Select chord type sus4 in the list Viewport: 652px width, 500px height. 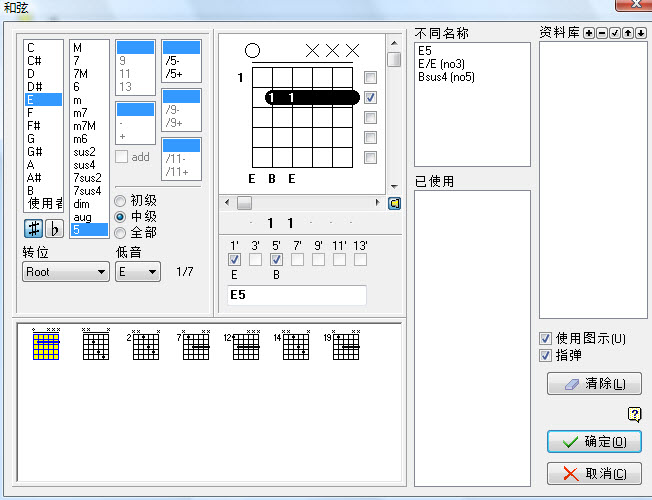[87, 164]
